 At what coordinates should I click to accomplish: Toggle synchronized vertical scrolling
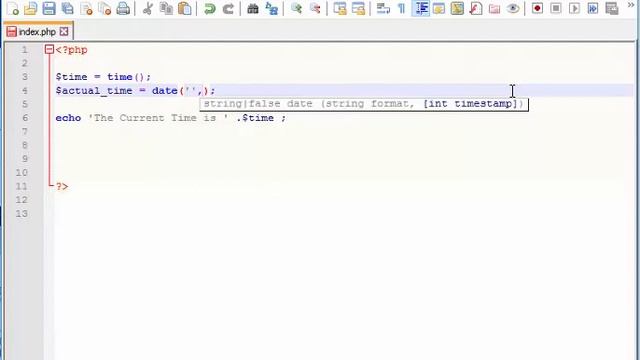click(340, 9)
